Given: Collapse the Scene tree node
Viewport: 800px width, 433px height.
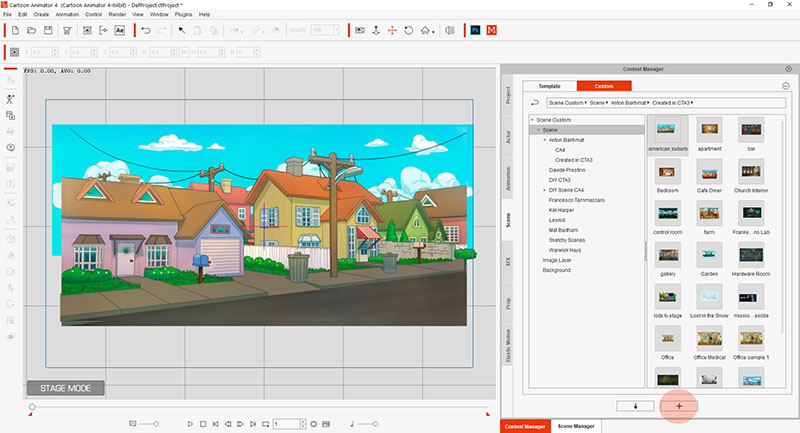Looking at the screenshot, I should tap(539, 130).
